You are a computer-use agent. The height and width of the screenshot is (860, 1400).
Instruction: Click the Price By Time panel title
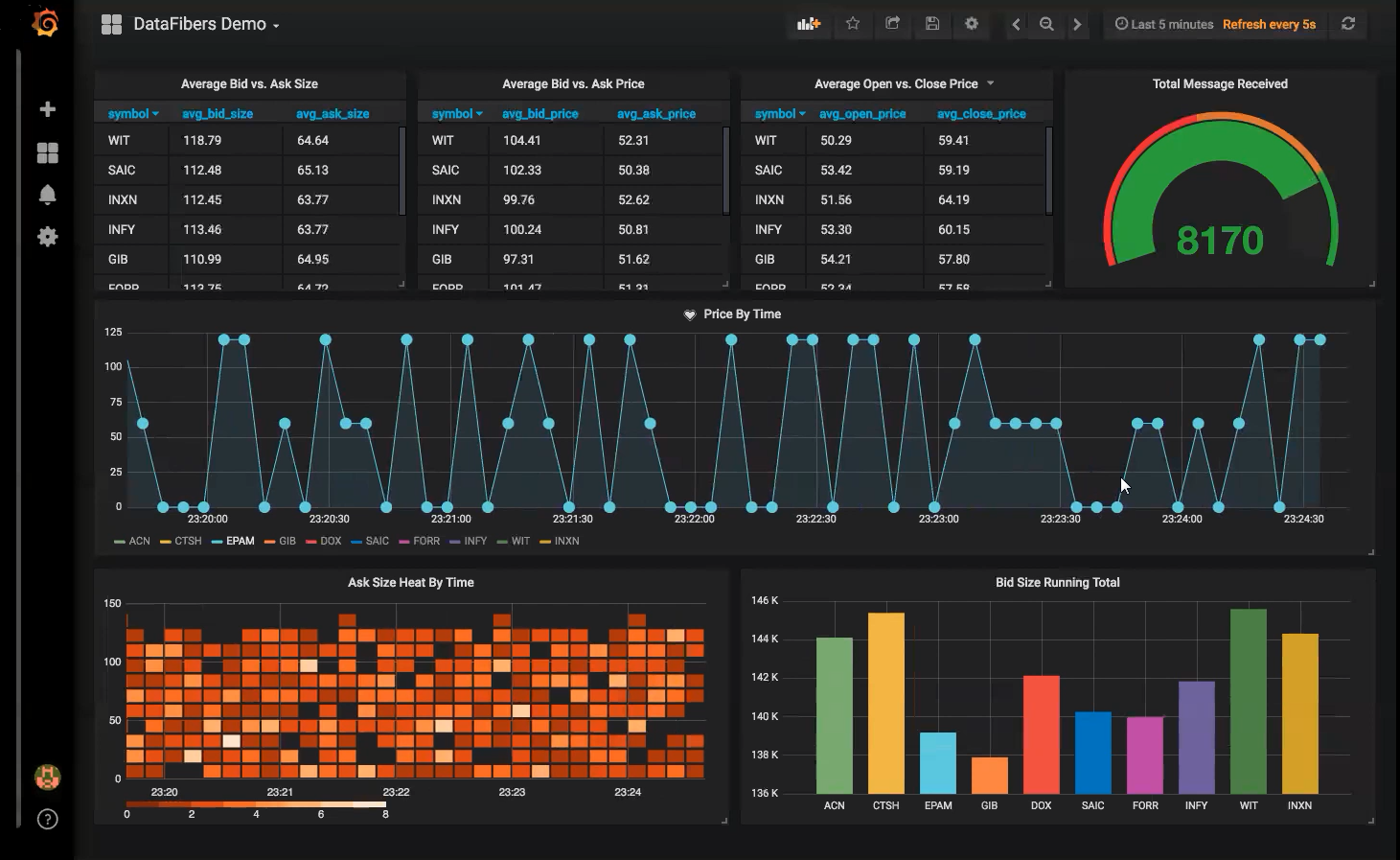click(x=741, y=314)
